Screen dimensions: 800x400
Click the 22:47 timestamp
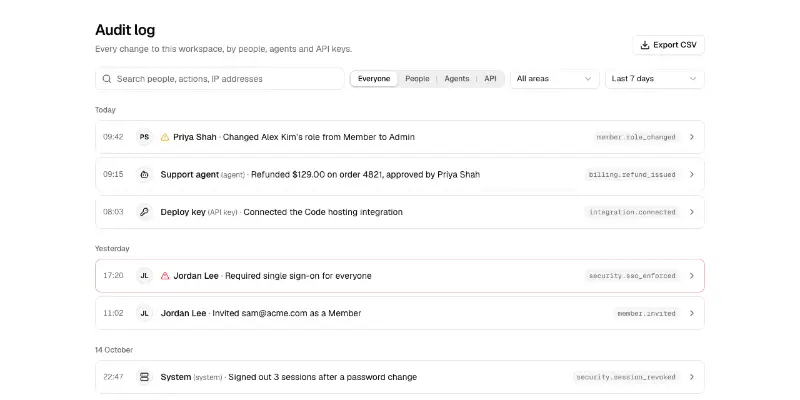click(x=113, y=377)
